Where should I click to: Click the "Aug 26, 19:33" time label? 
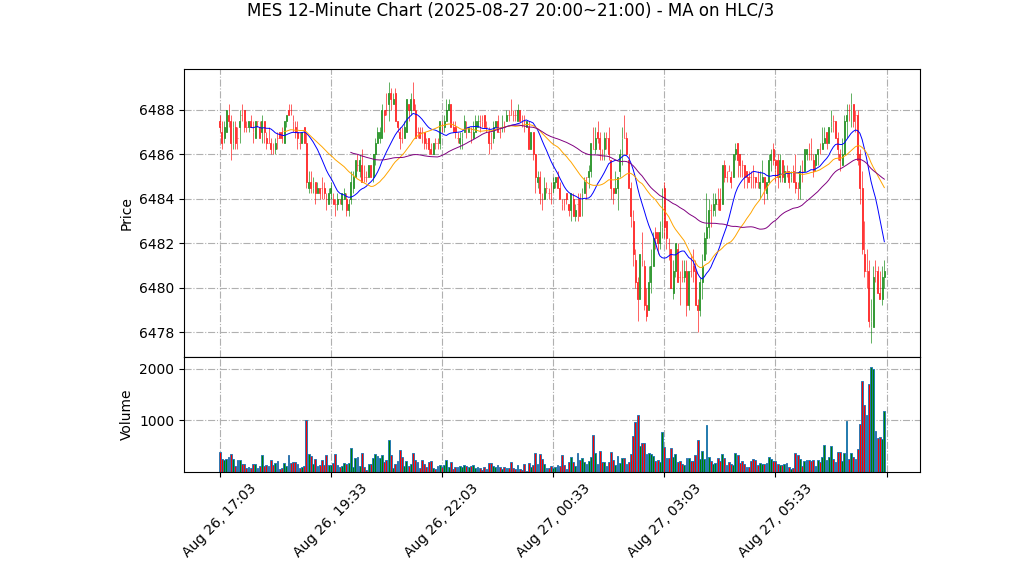click(329, 520)
